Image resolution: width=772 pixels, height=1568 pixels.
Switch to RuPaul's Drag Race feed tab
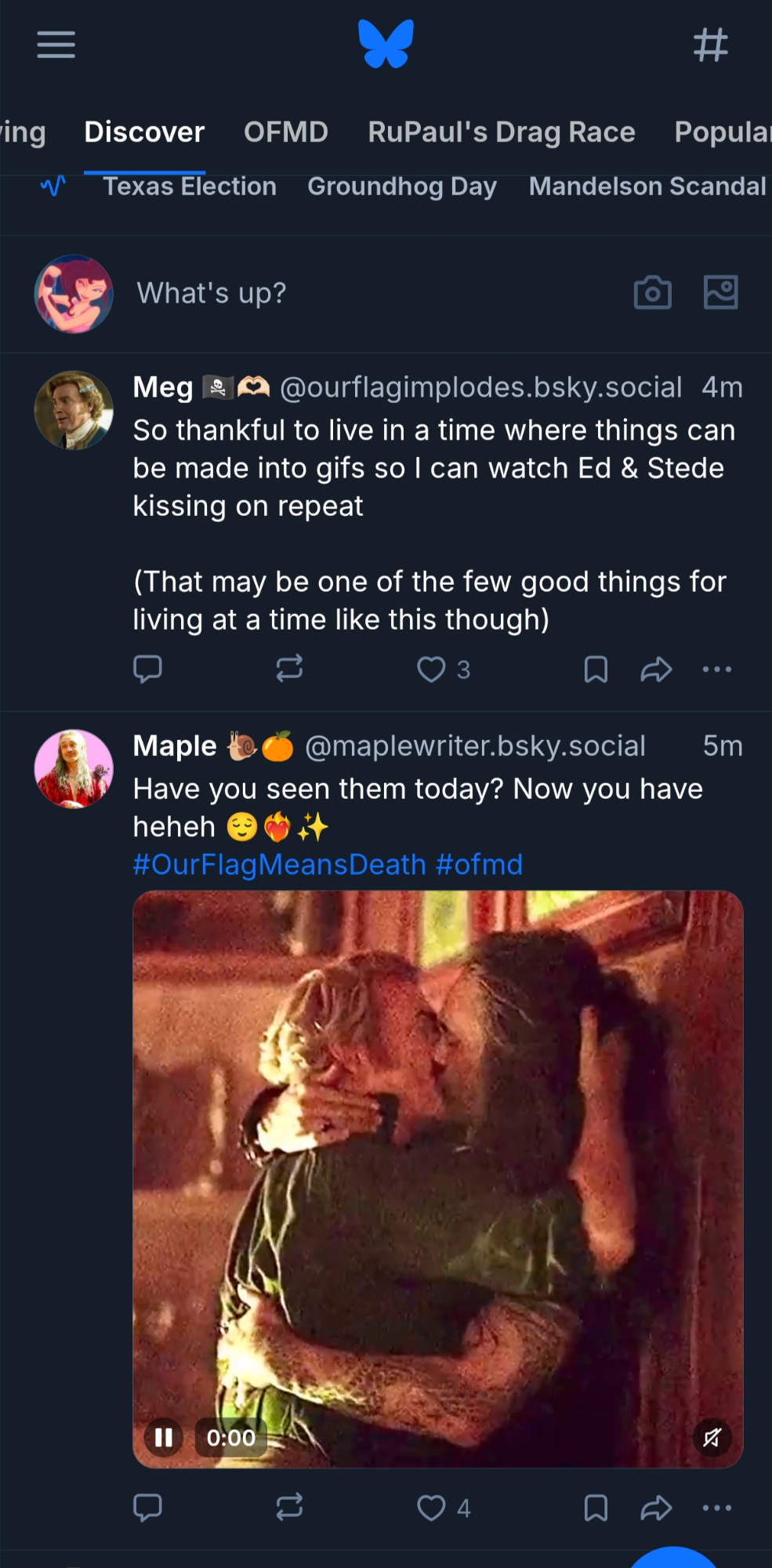click(x=502, y=132)
